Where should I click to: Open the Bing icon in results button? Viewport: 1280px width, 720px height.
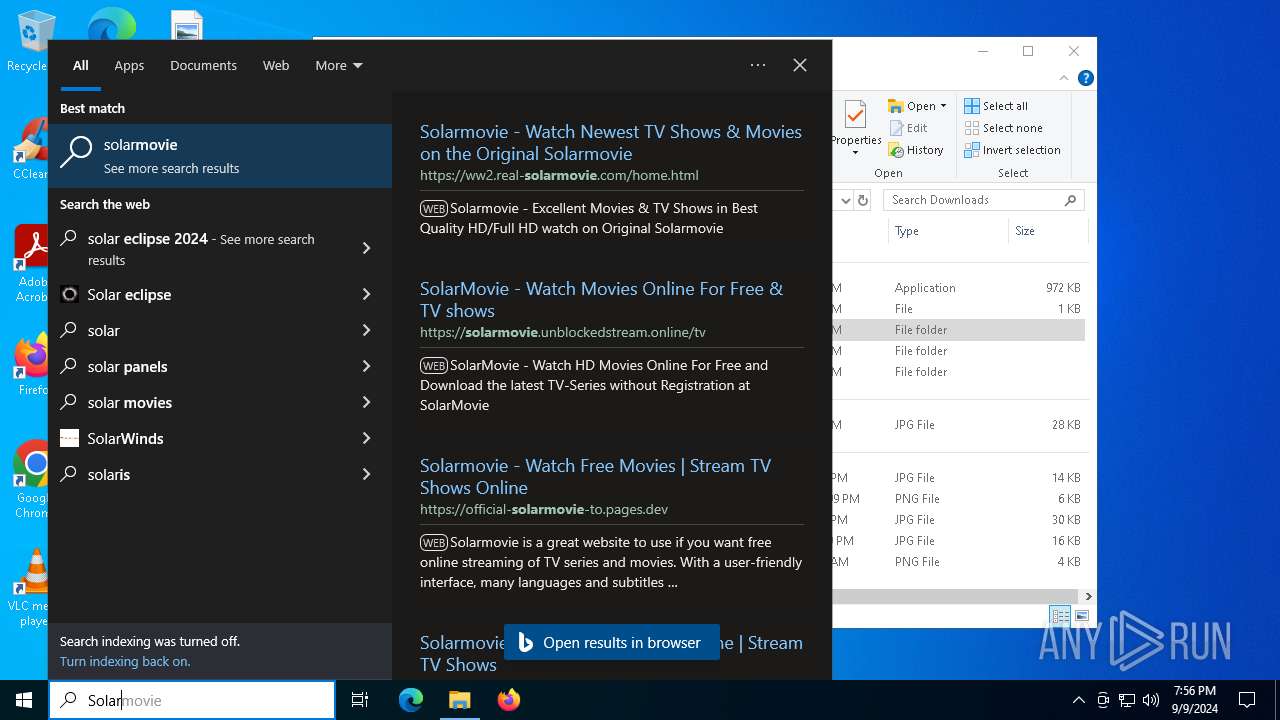click(525, 642)
